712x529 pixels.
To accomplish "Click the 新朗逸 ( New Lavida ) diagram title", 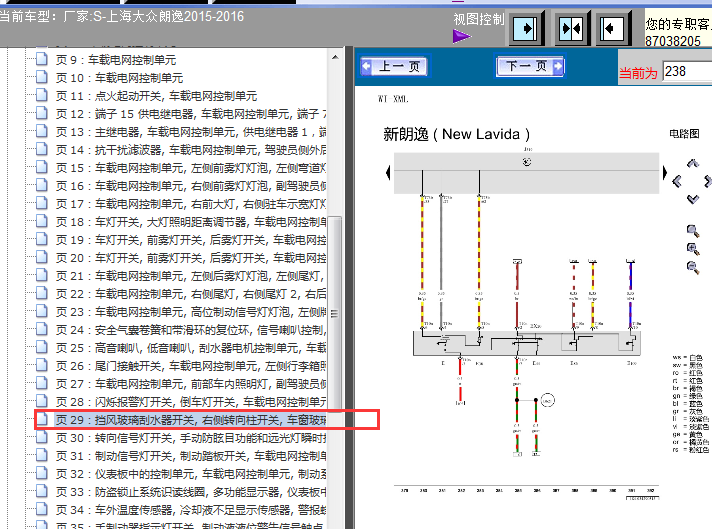I will (x=456, y=134).
